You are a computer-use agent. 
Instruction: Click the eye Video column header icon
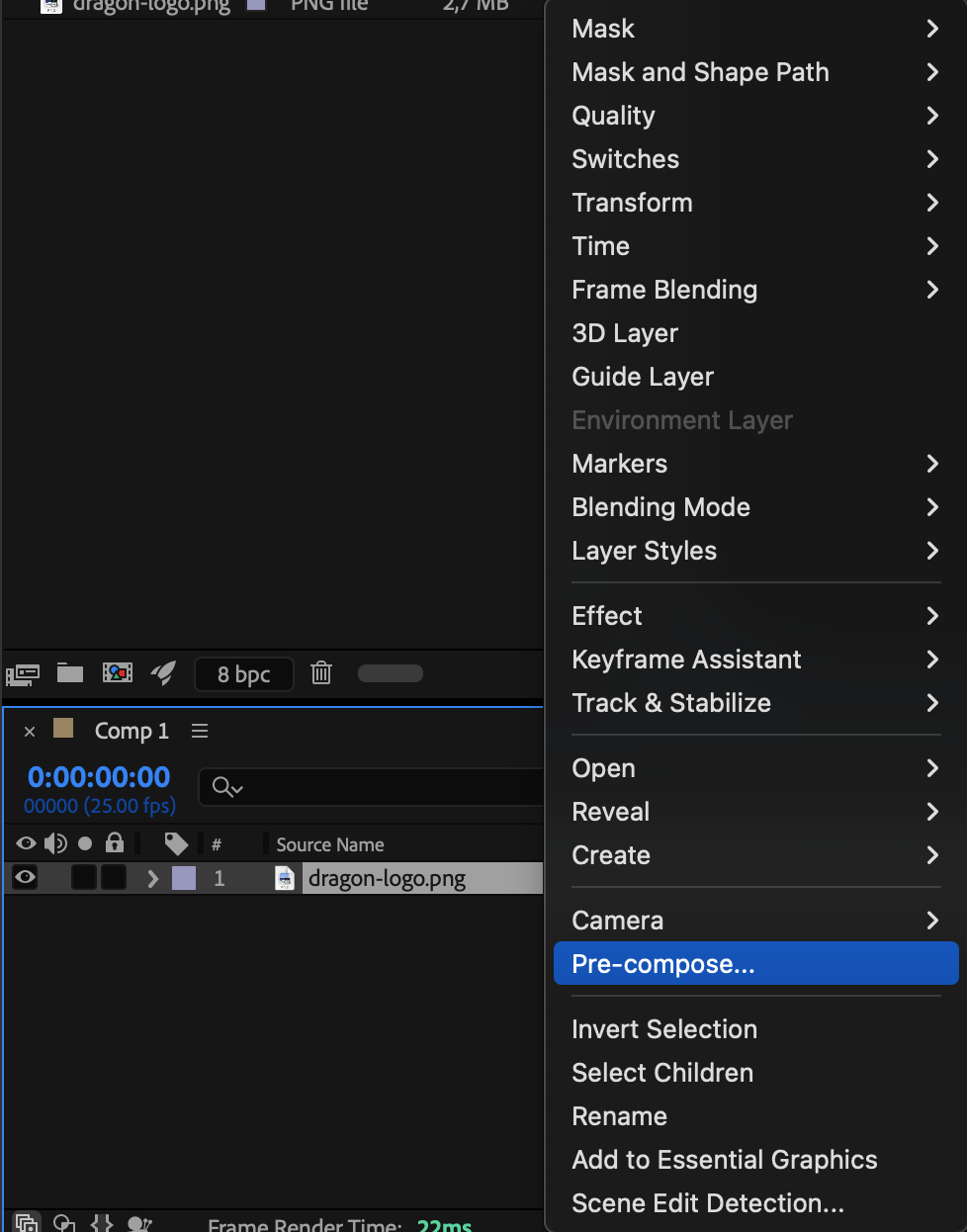[27, 843]
